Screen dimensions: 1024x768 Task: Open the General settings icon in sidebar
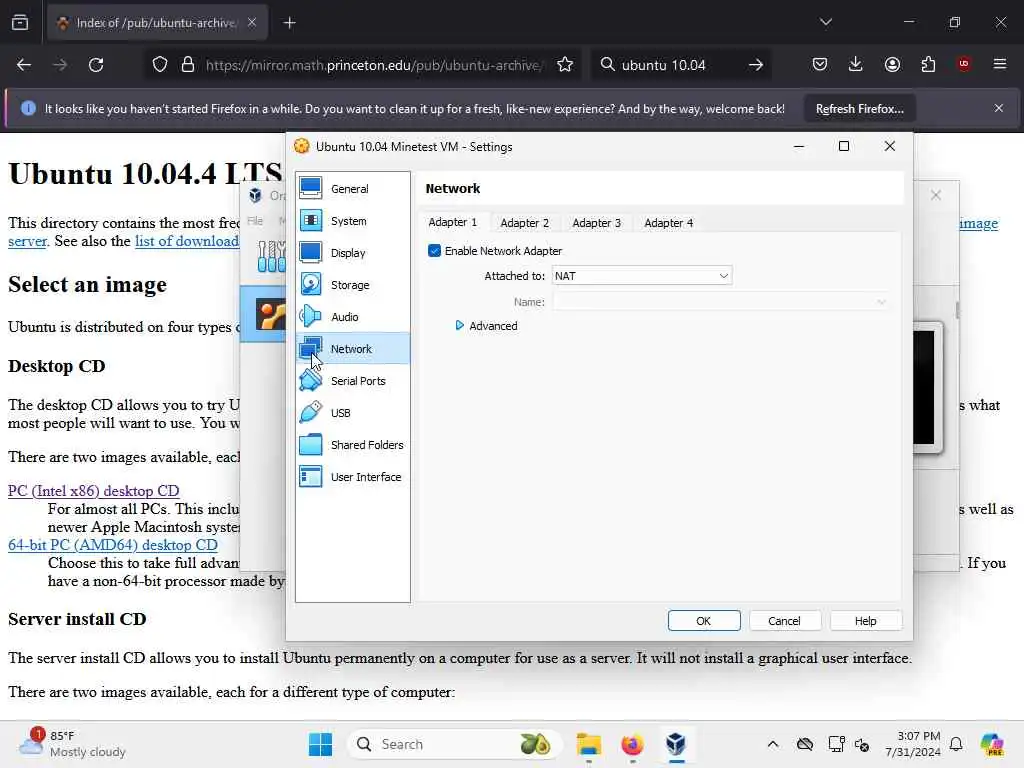pyautogui.click(x=311, y=188)
